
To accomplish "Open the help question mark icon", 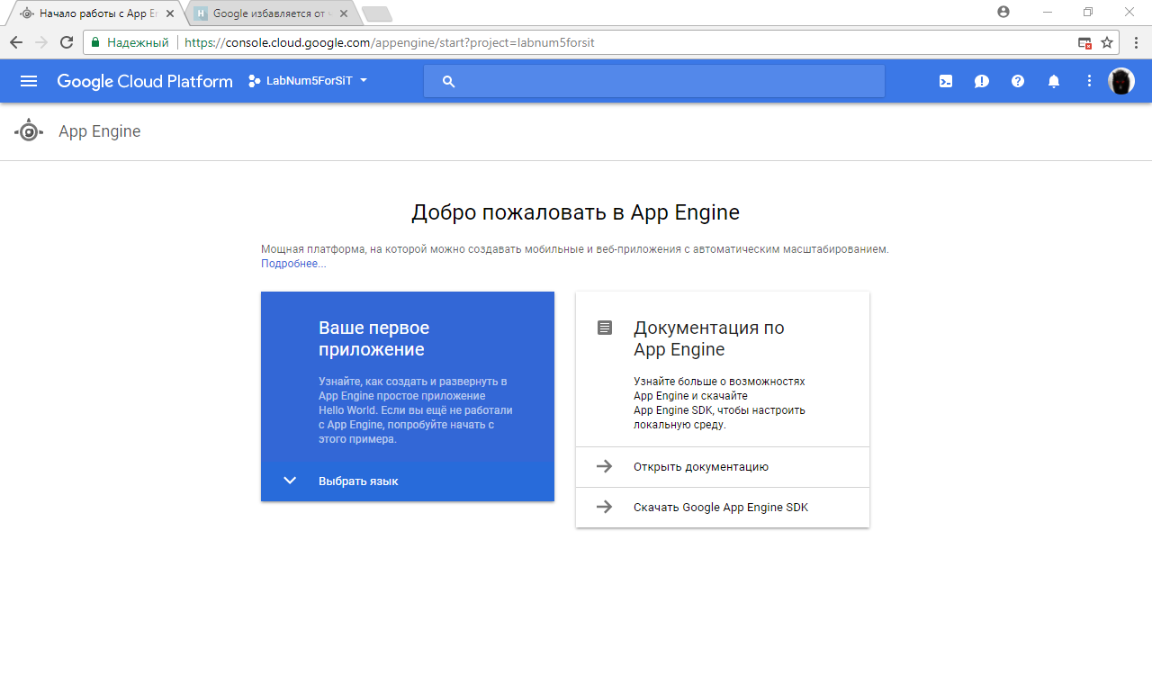I will click(x=1018, y=82).
